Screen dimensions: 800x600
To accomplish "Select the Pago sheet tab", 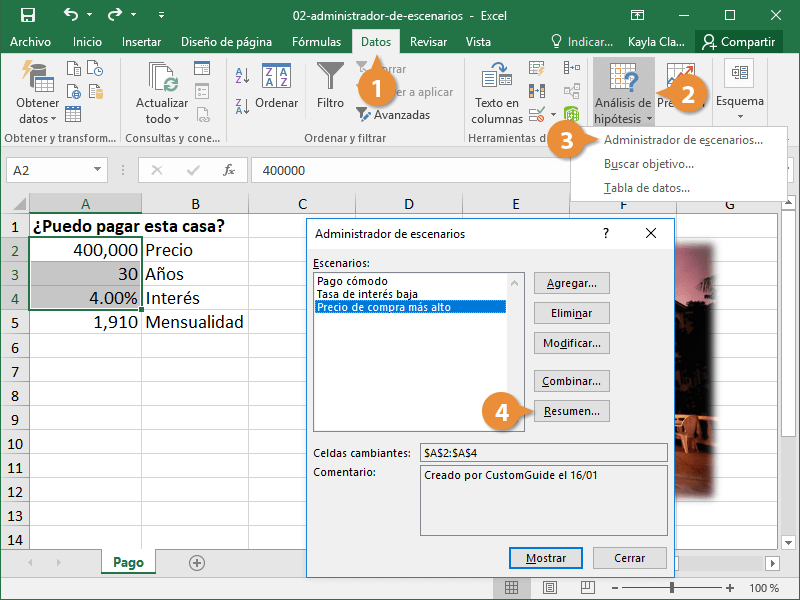I will tap(127, 563).
